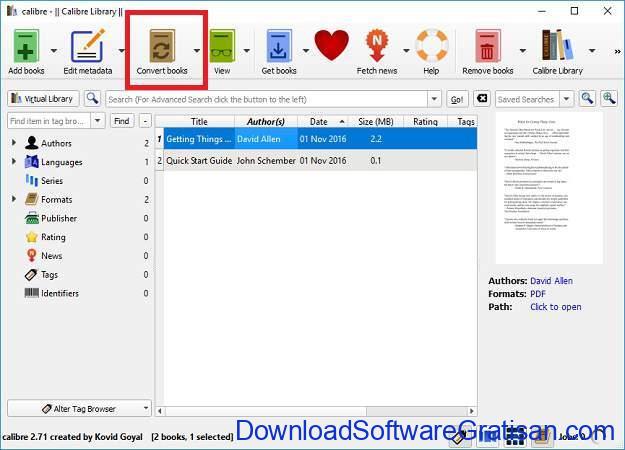Click the book list horizontal scrollbar left arrow

click(x=160, y=411)
